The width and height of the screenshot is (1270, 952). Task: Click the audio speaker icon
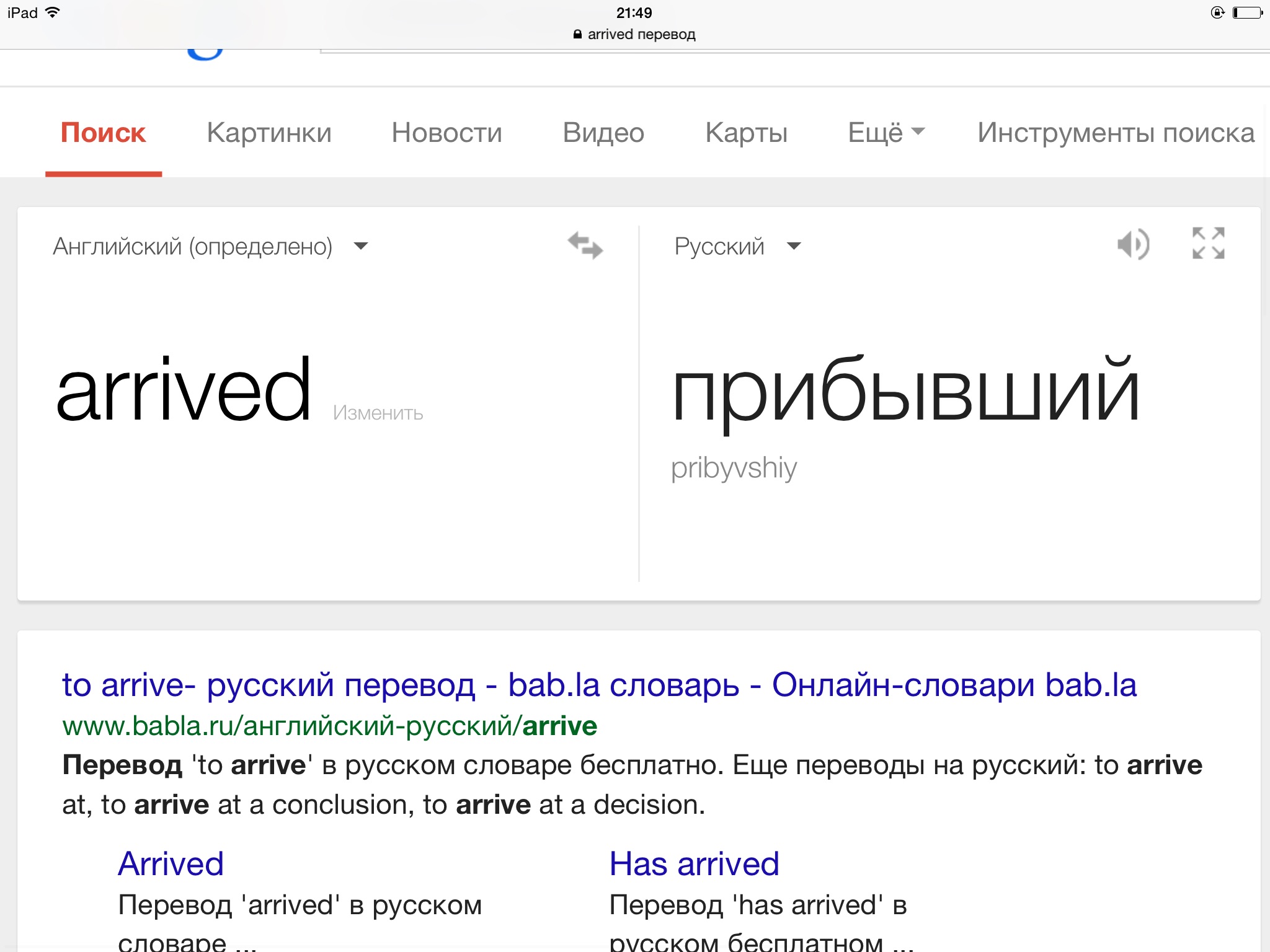[1134, 246]
